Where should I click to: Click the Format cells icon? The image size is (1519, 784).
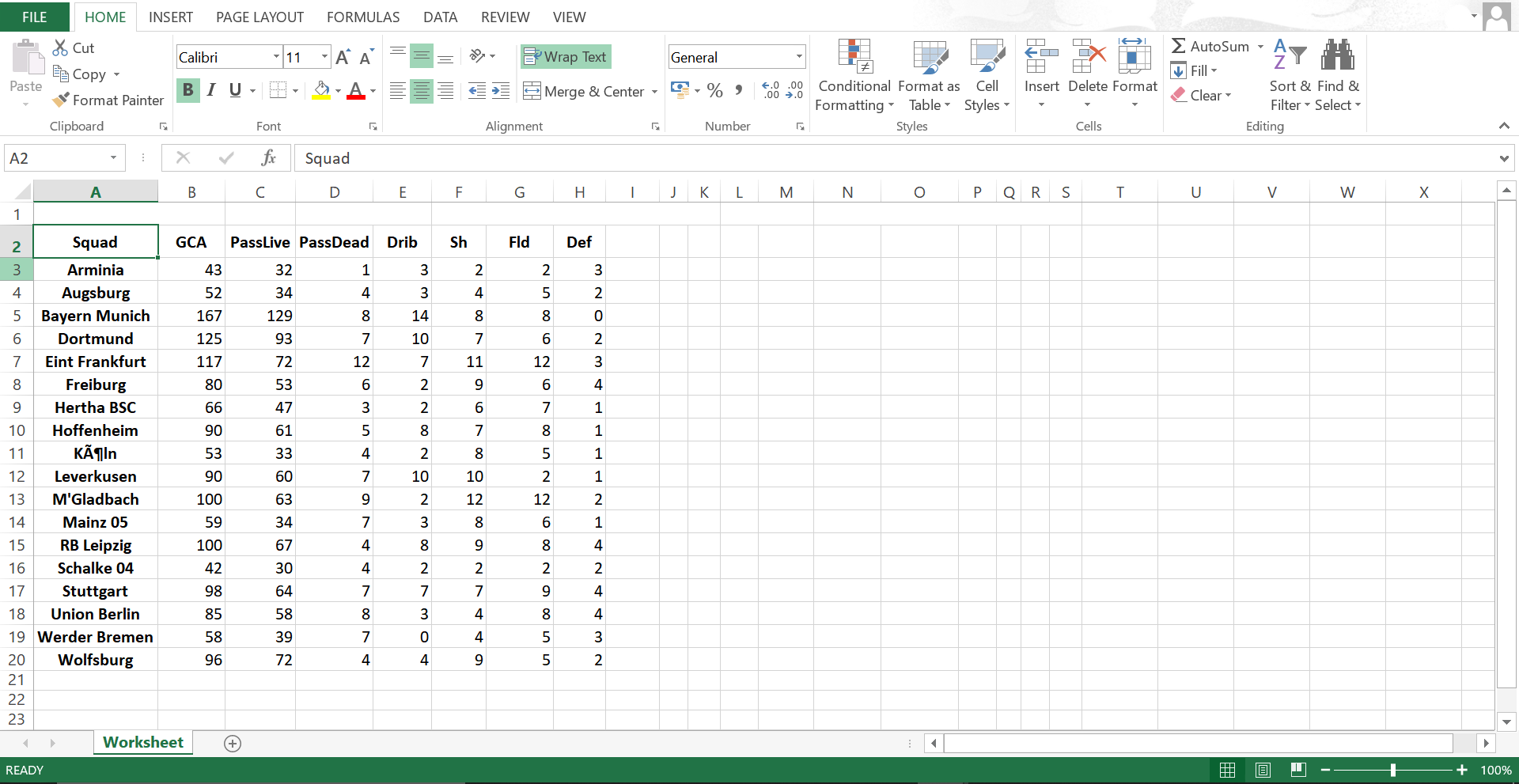coord(1135,56)
